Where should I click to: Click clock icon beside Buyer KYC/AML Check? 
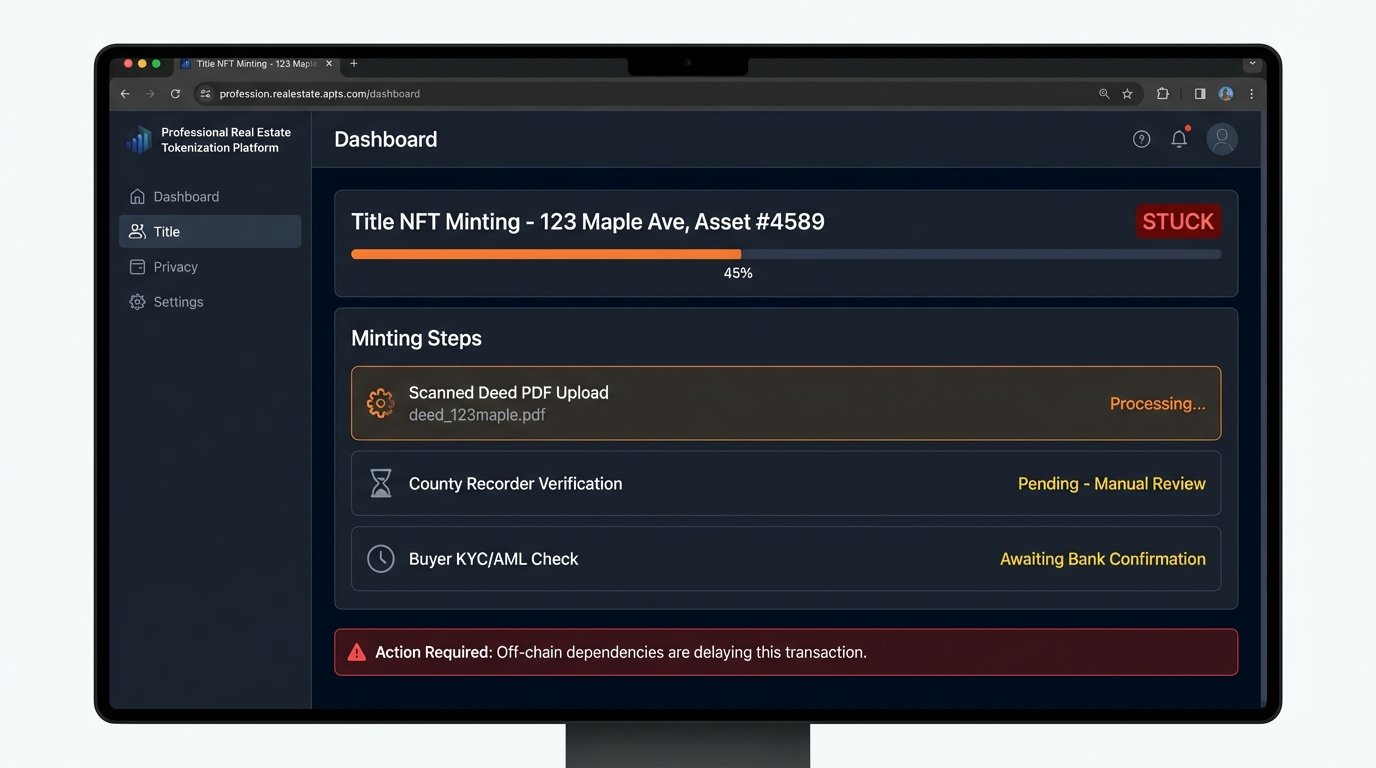[380, 559]
